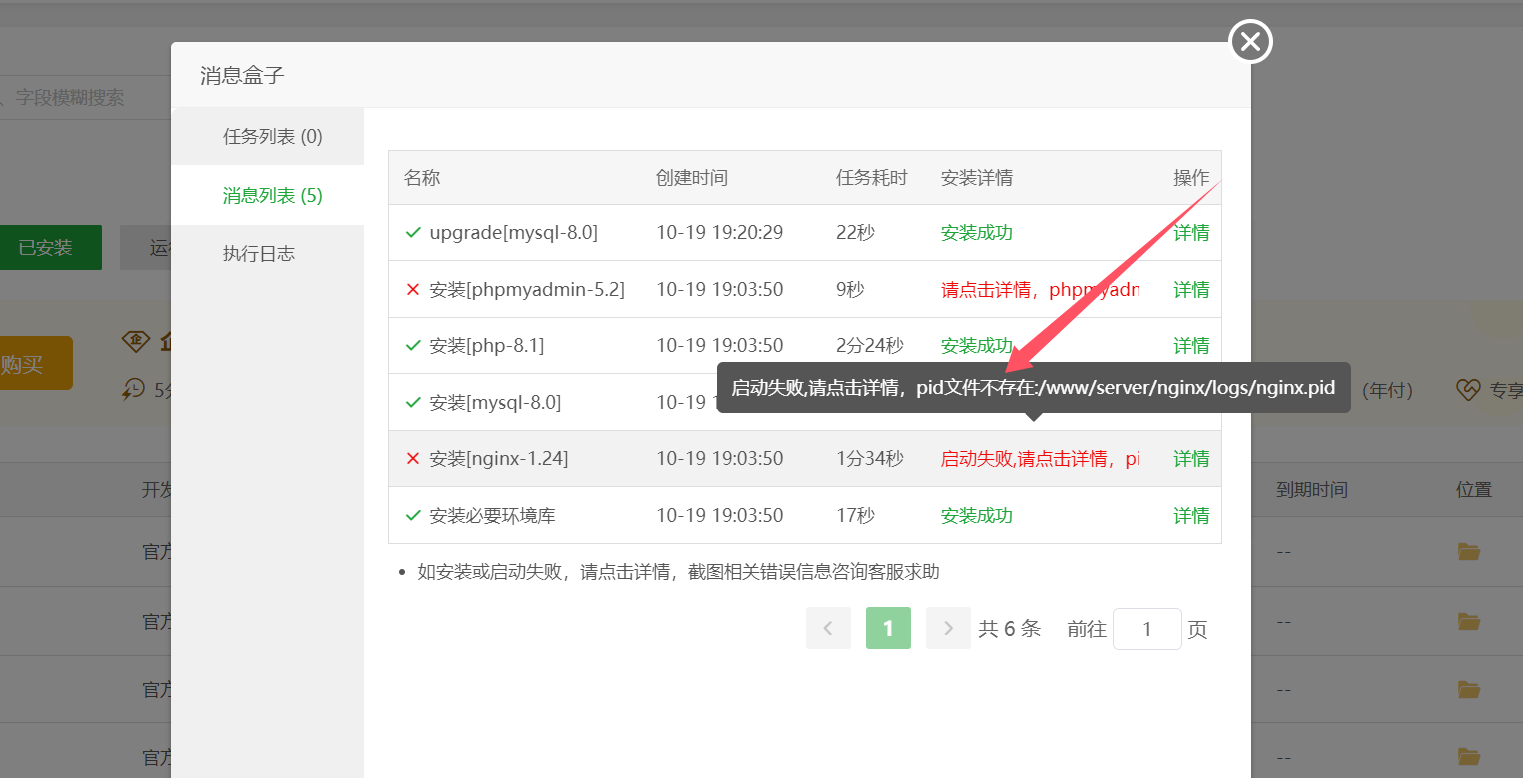Image resolution: width=1523 pixels, height=778 pixels.
Task: Click the text 共 6 条
Action: (1010, 629)
